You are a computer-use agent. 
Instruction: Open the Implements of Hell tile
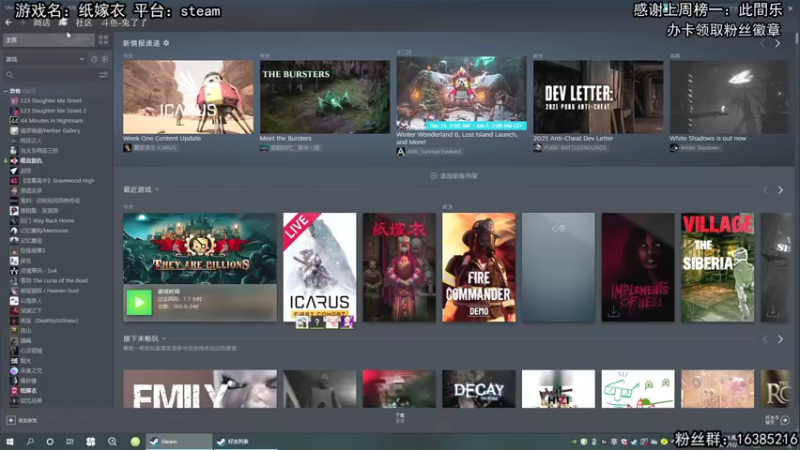point(638,267)
